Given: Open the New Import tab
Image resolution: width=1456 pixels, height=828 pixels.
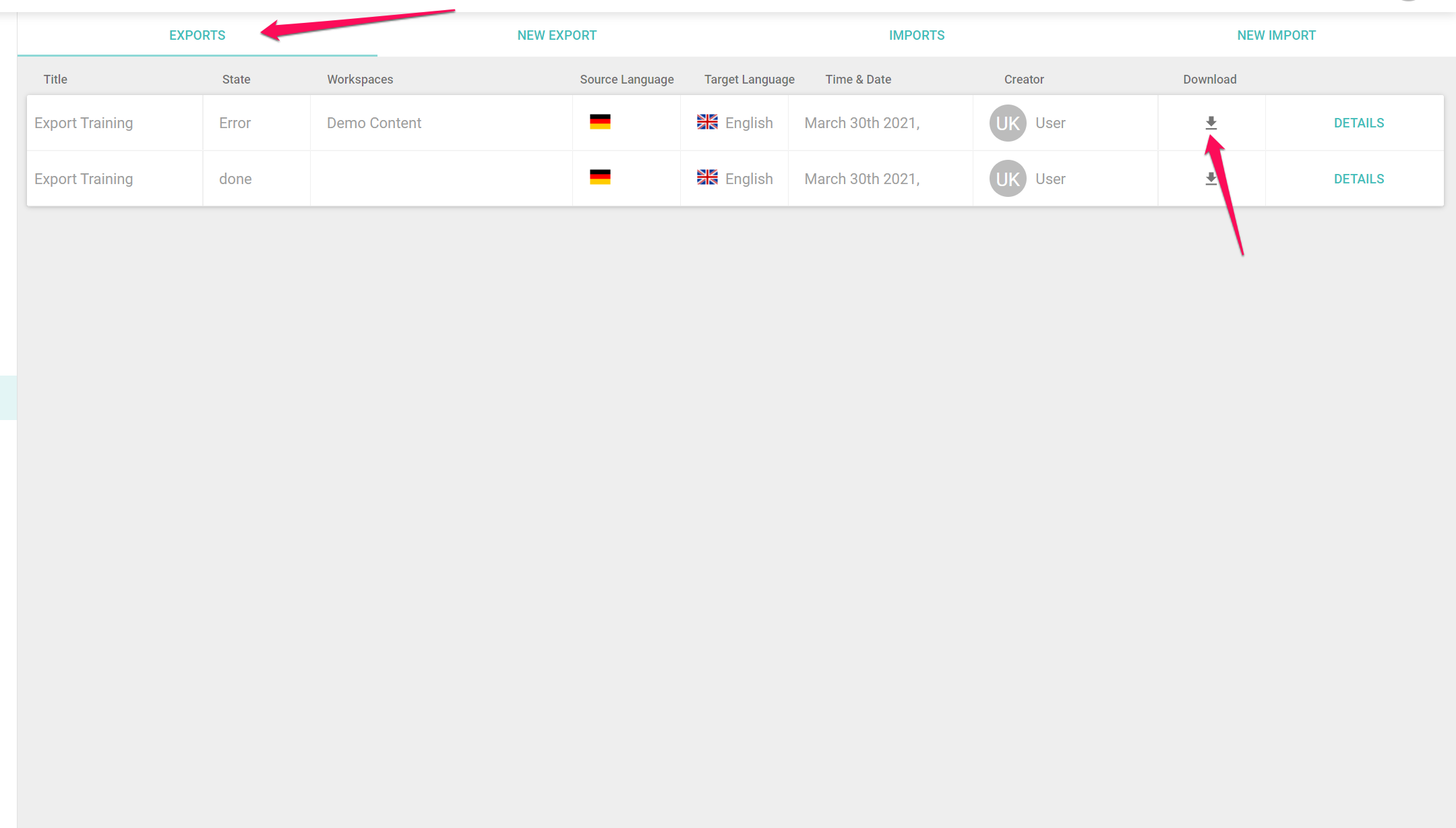Looking at the screenshot, I should coord(1276,35).
